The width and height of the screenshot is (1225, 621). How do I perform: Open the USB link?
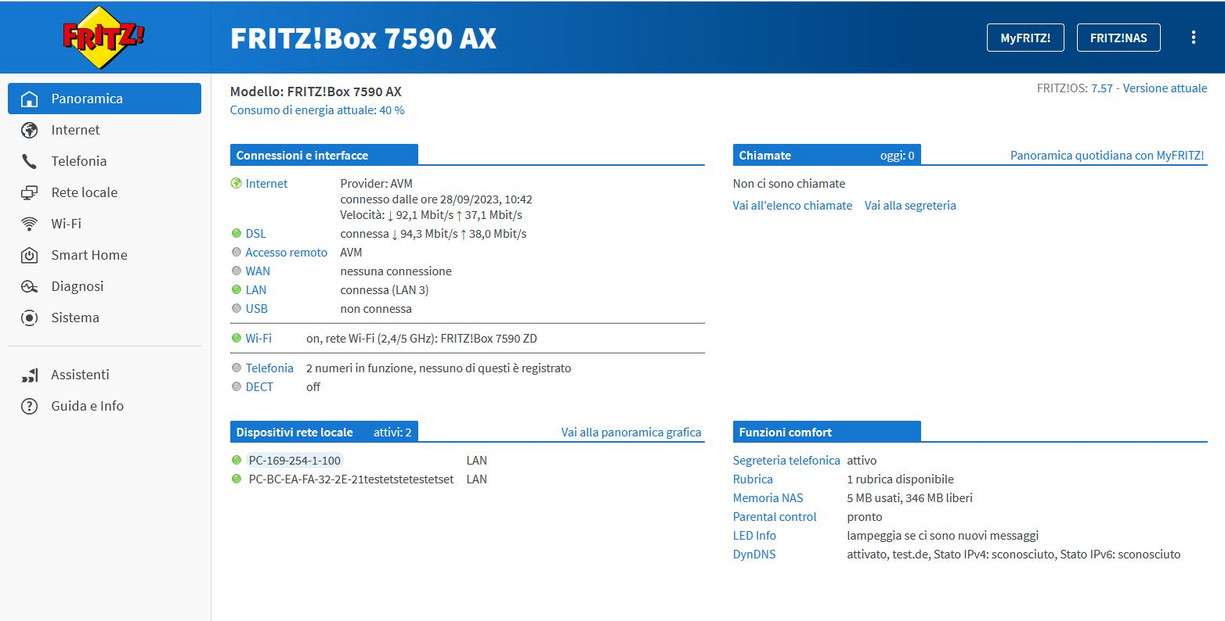pos(257,309)
